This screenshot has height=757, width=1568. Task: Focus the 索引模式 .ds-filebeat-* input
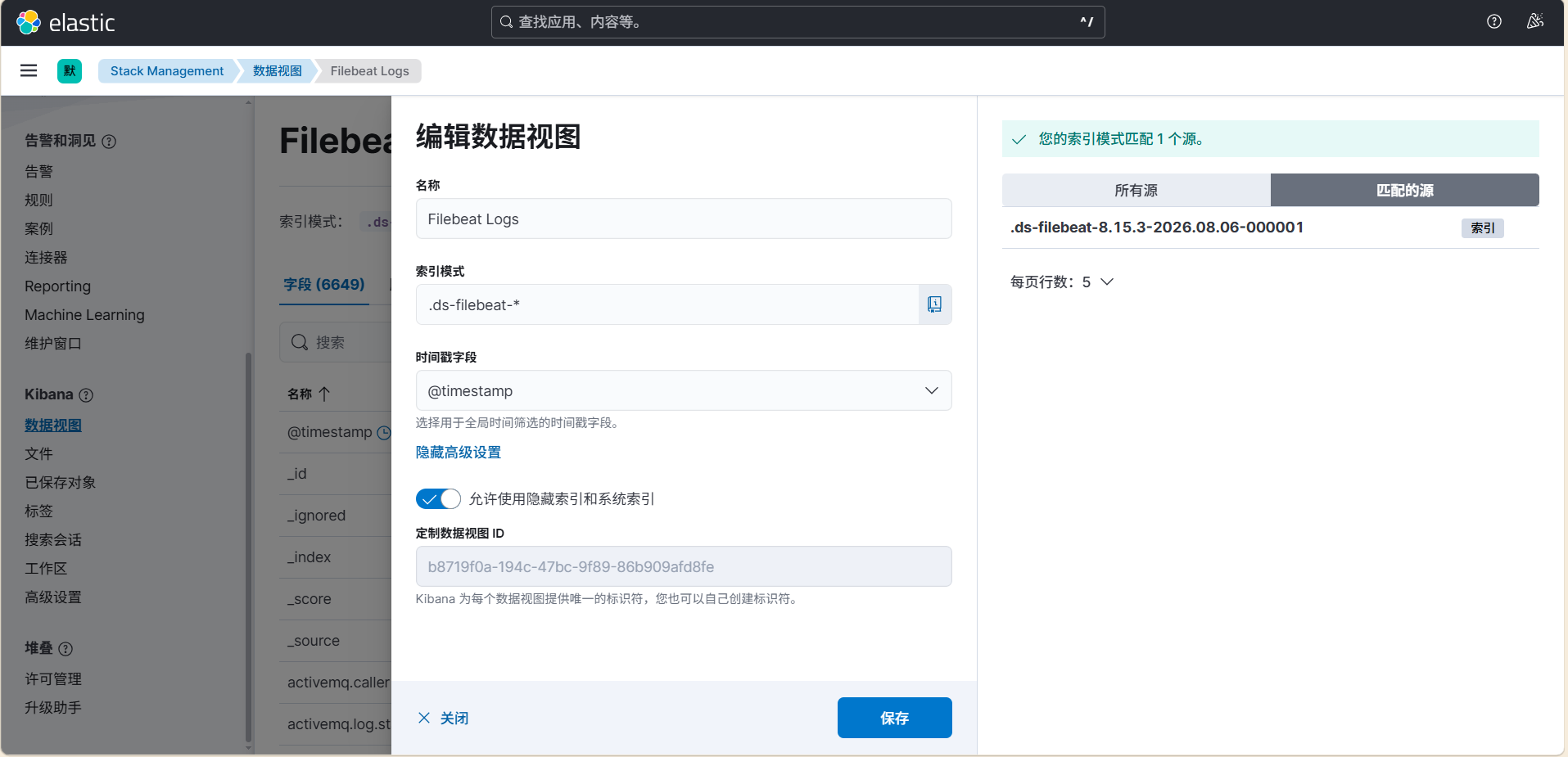coord(667,304)
